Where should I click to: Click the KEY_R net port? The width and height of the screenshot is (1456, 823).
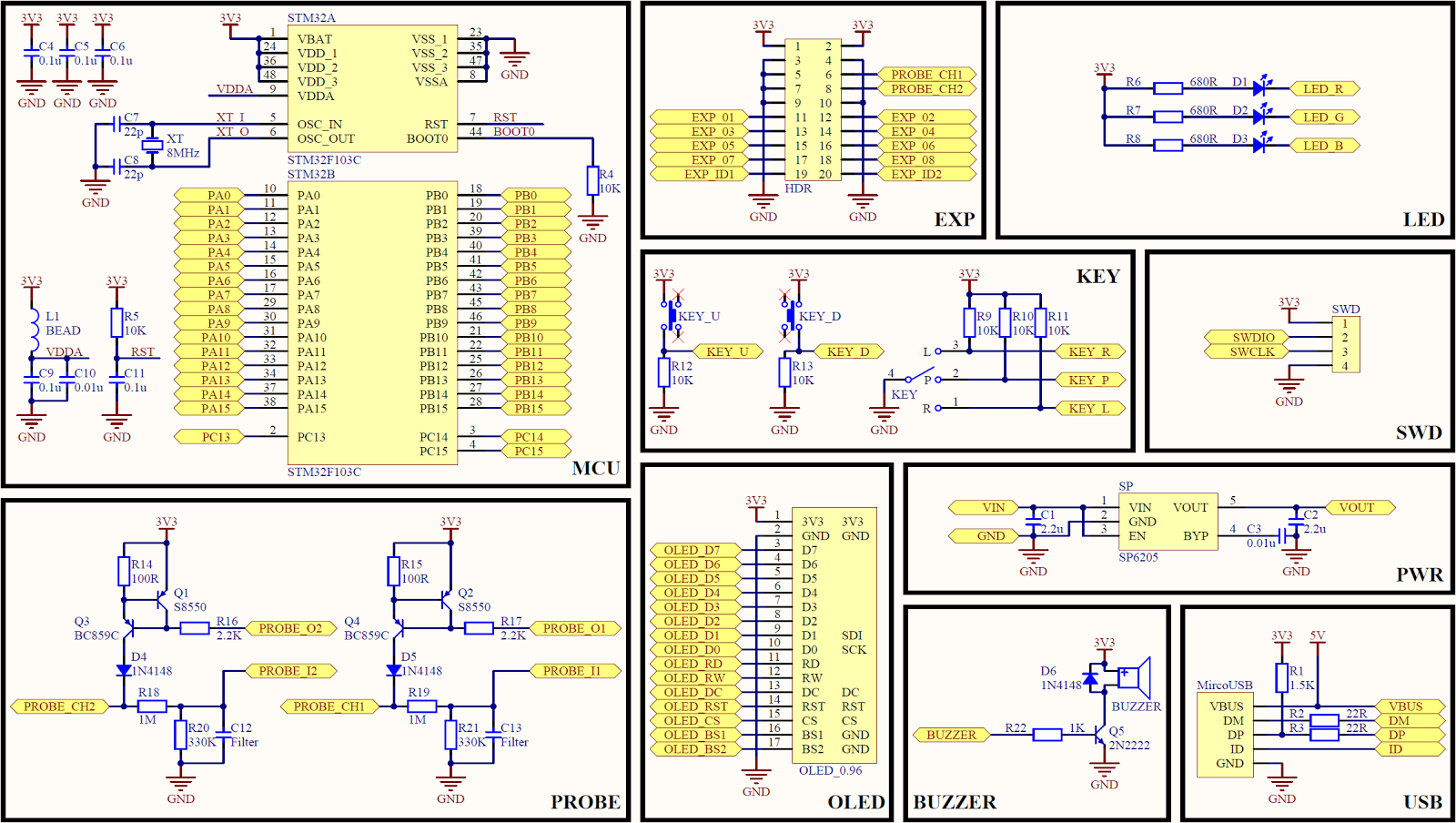1090,351
